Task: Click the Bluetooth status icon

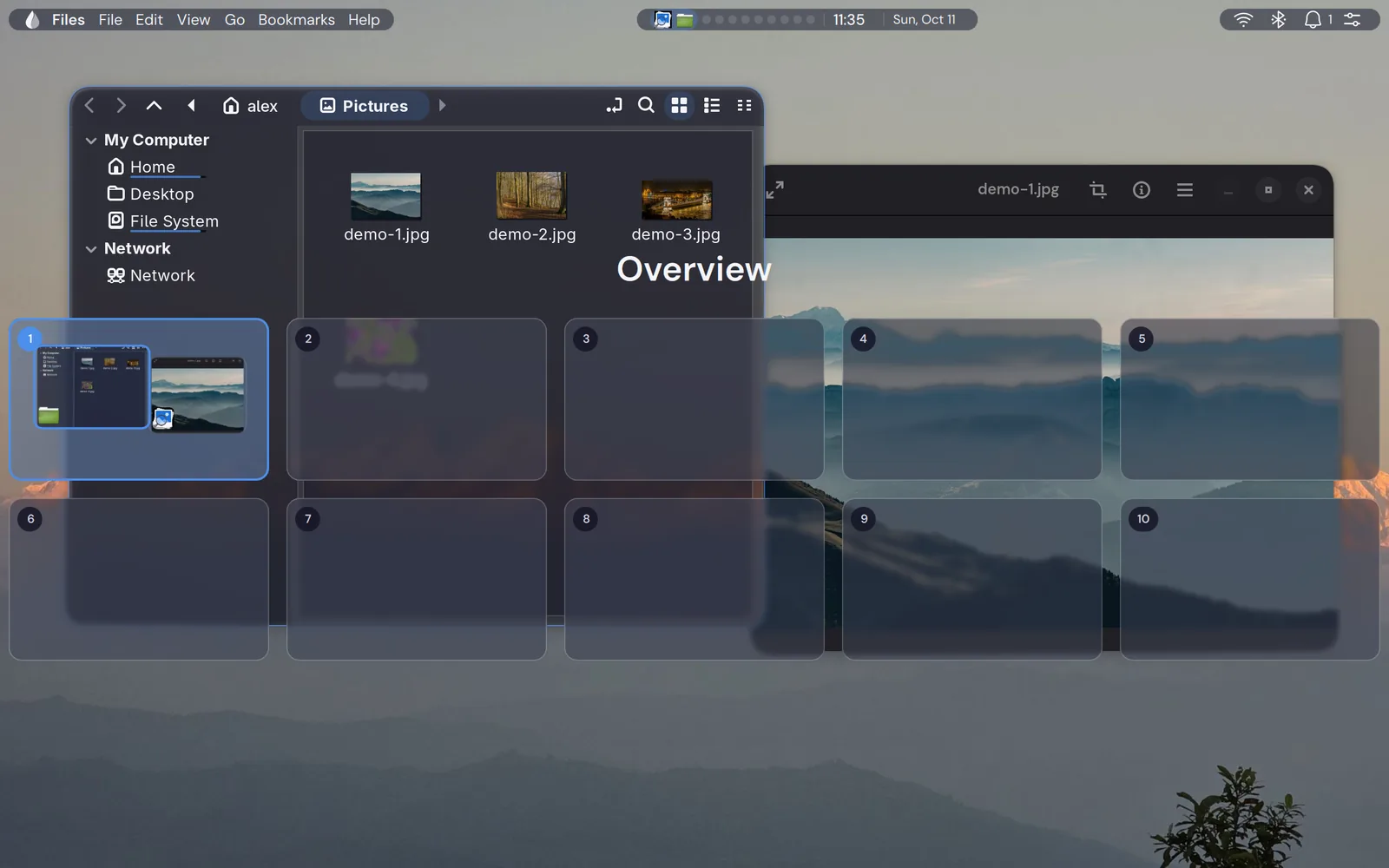Action: pyautogui.click(x=1278, y=19)
